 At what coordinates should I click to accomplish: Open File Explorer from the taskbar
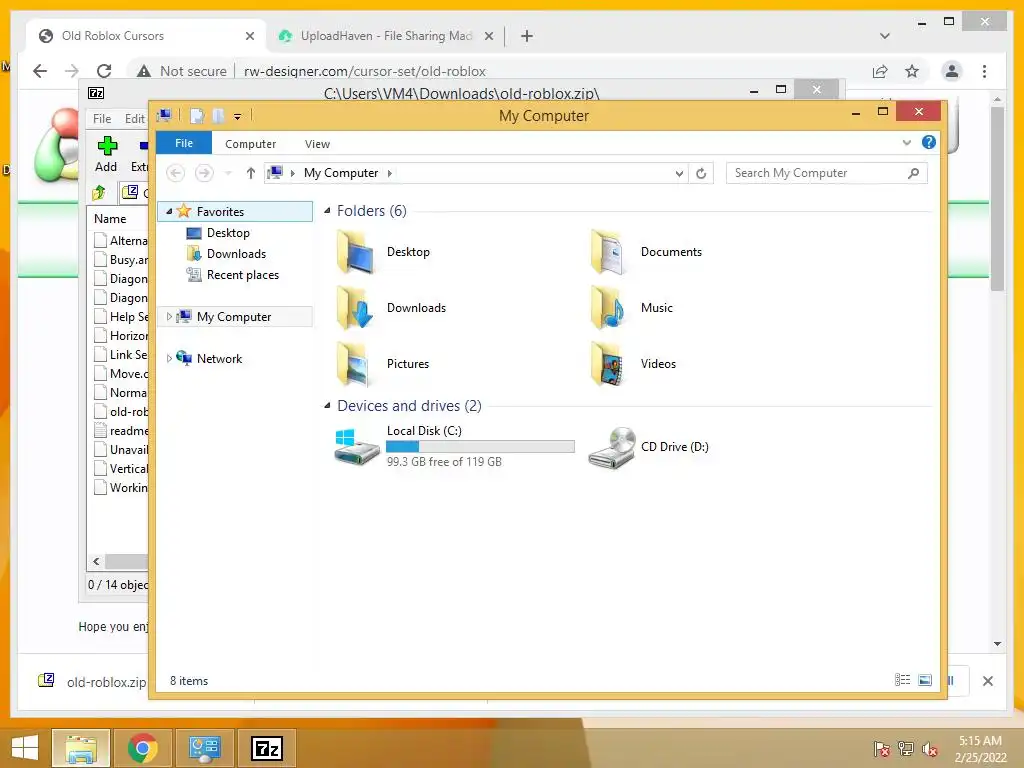tap(80, 748)
